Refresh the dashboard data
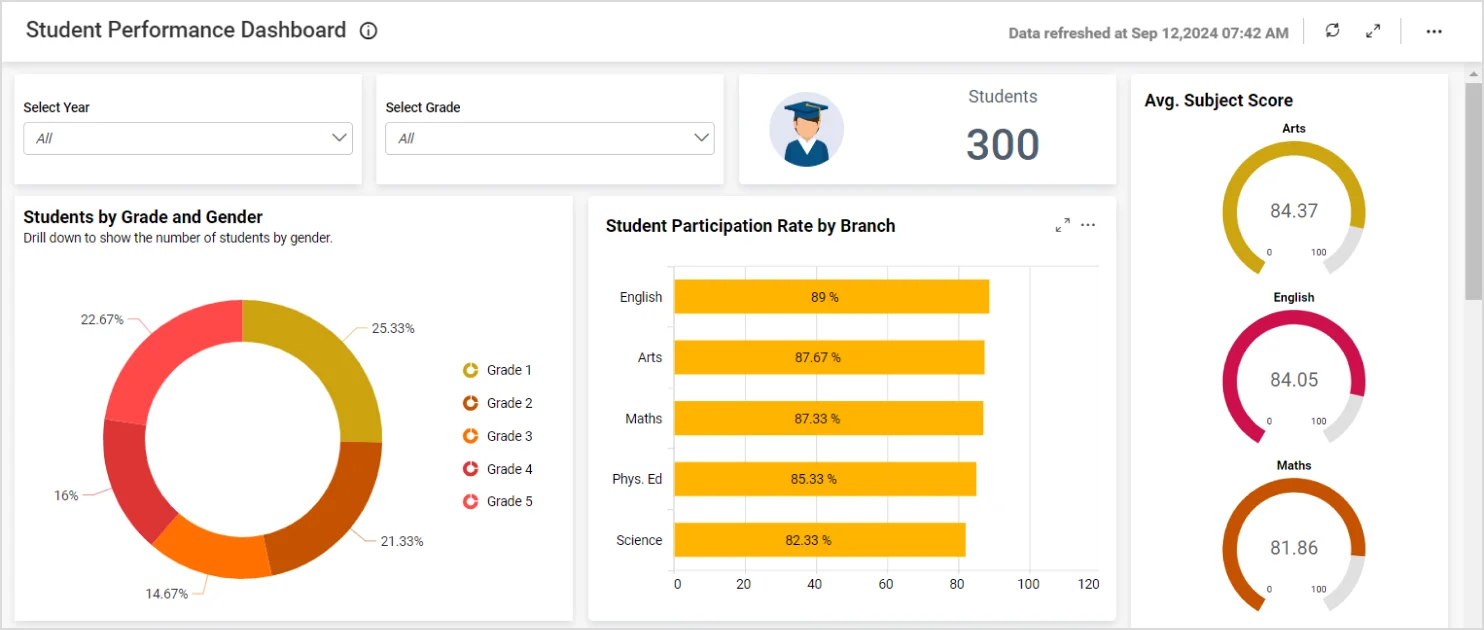Viewport: 1484px width, 630px height. [1332, 31]
